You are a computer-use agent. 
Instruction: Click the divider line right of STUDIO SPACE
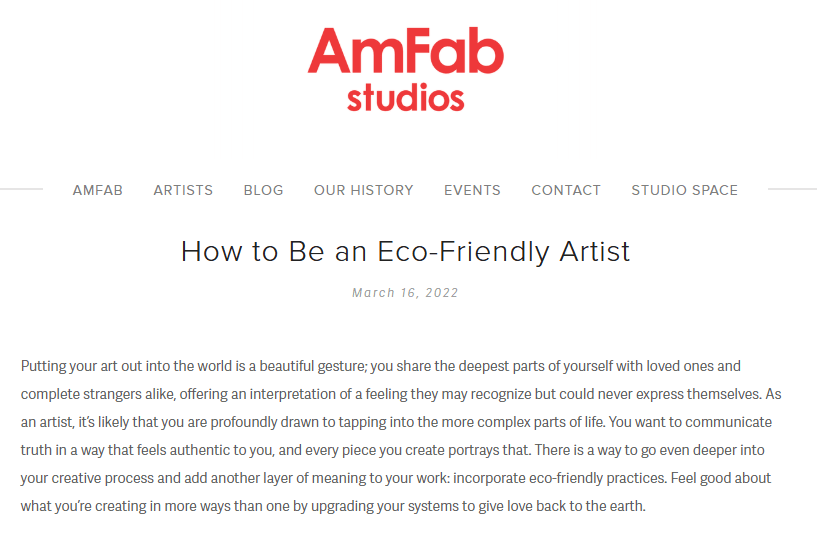[792, 189]
